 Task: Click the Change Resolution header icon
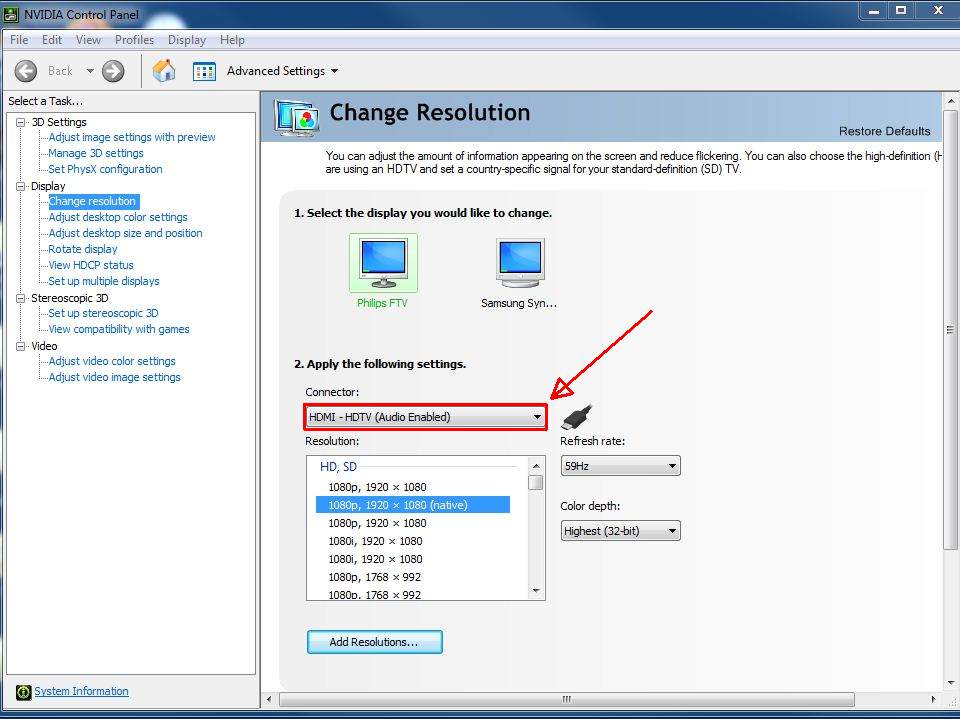[296, 118]
